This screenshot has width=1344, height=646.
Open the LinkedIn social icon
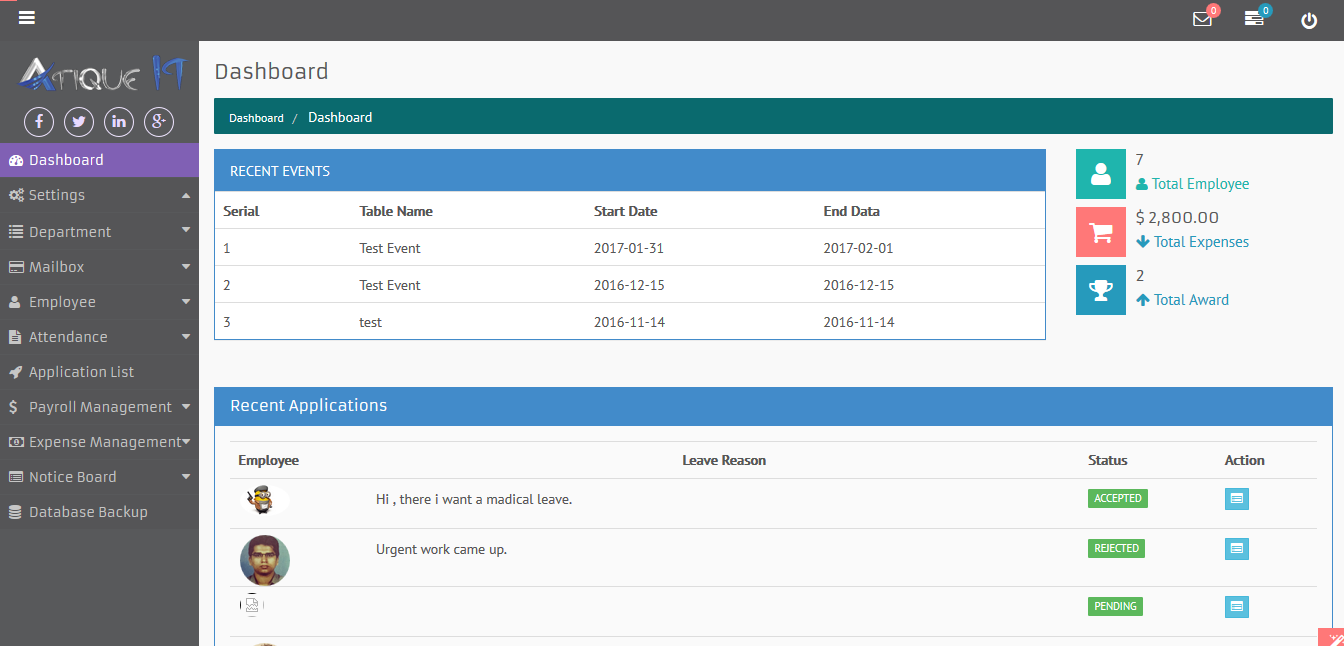[118, 121]
